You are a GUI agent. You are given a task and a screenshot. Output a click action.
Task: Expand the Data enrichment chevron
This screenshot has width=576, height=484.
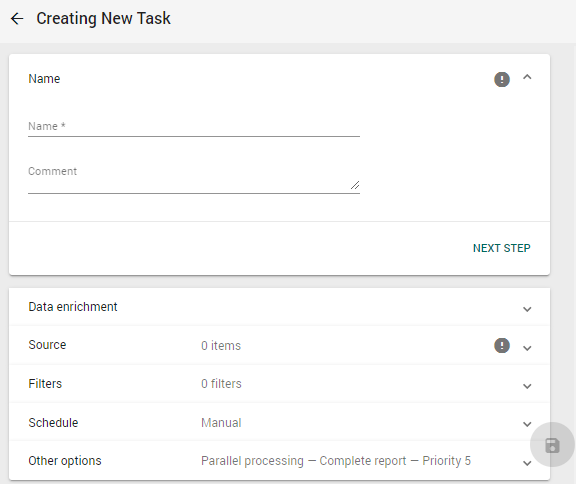coord(527,309)
